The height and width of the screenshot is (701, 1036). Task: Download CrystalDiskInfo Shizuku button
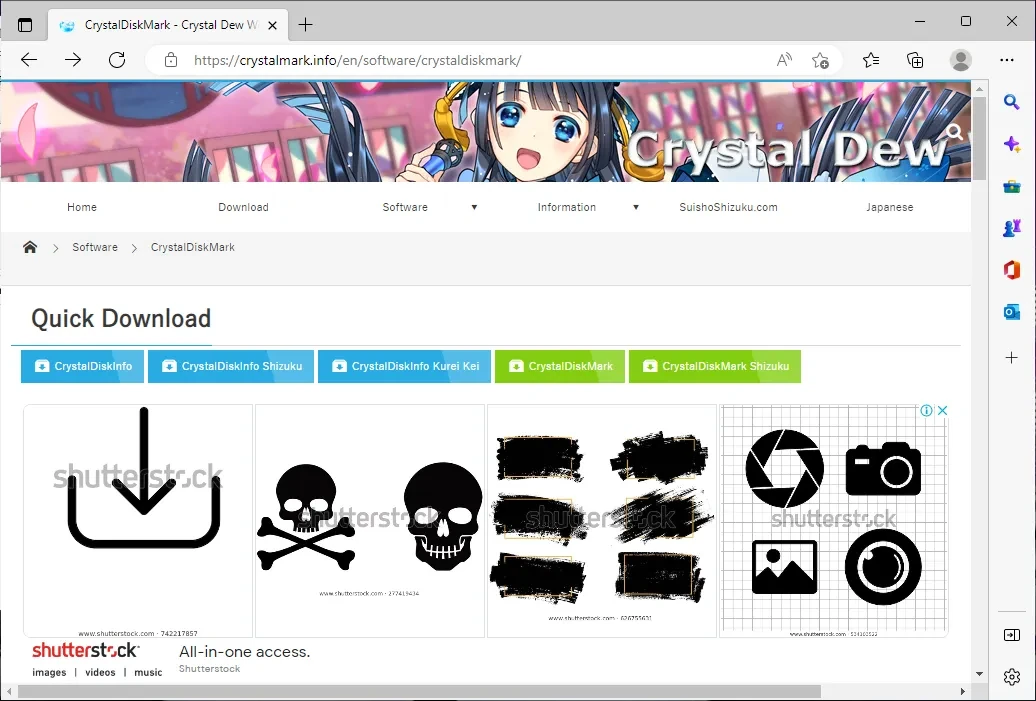coord(231,366)
